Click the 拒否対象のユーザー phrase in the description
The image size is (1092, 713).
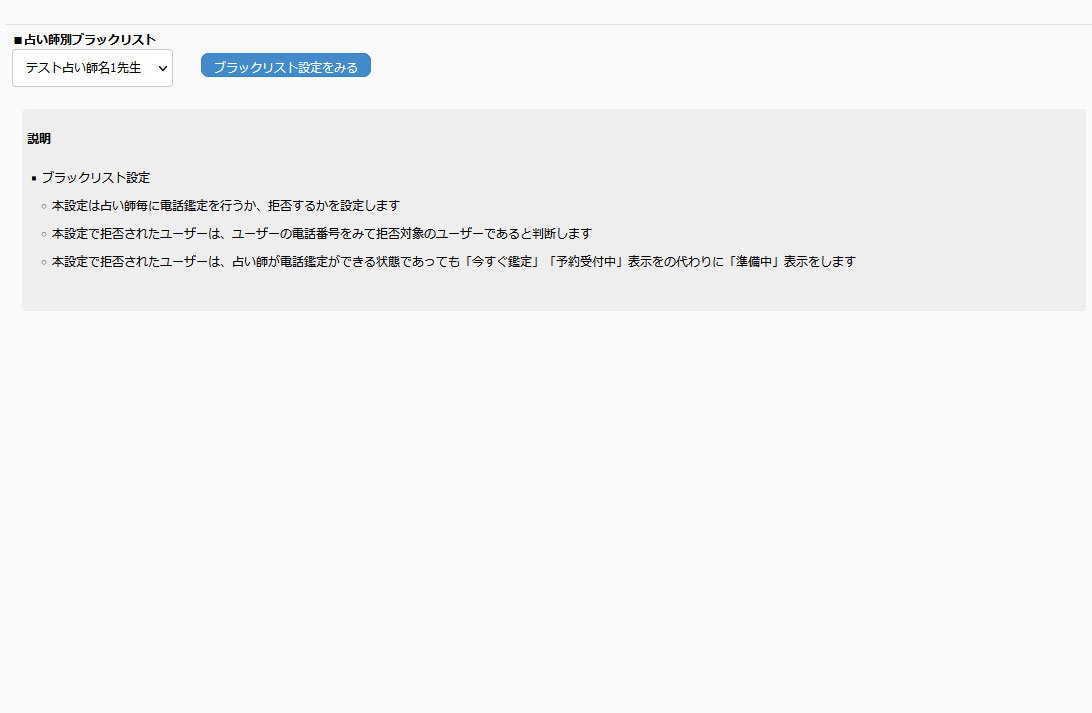431,233
